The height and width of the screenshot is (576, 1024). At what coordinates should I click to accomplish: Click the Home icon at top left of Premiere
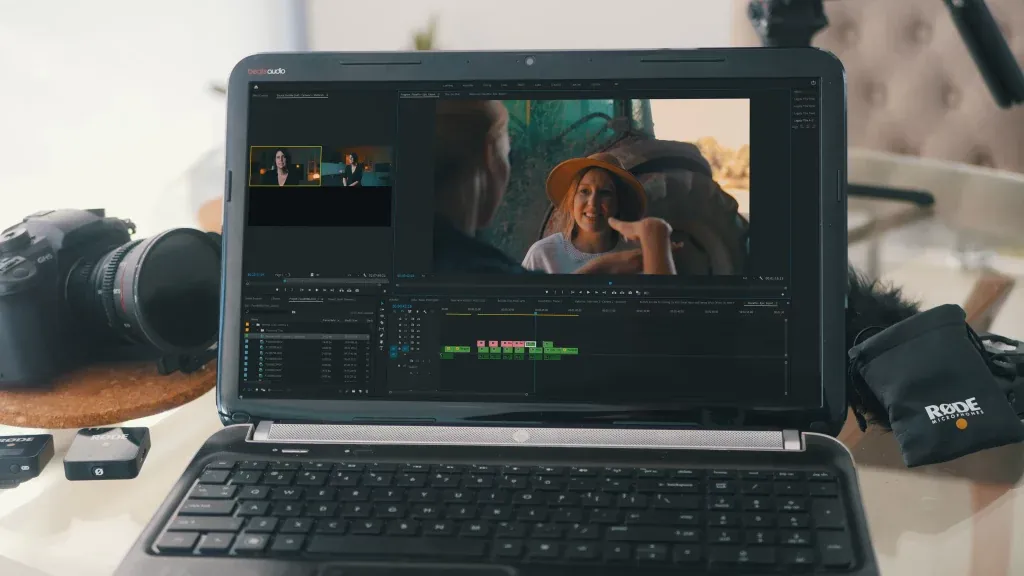tap(255, 86)
